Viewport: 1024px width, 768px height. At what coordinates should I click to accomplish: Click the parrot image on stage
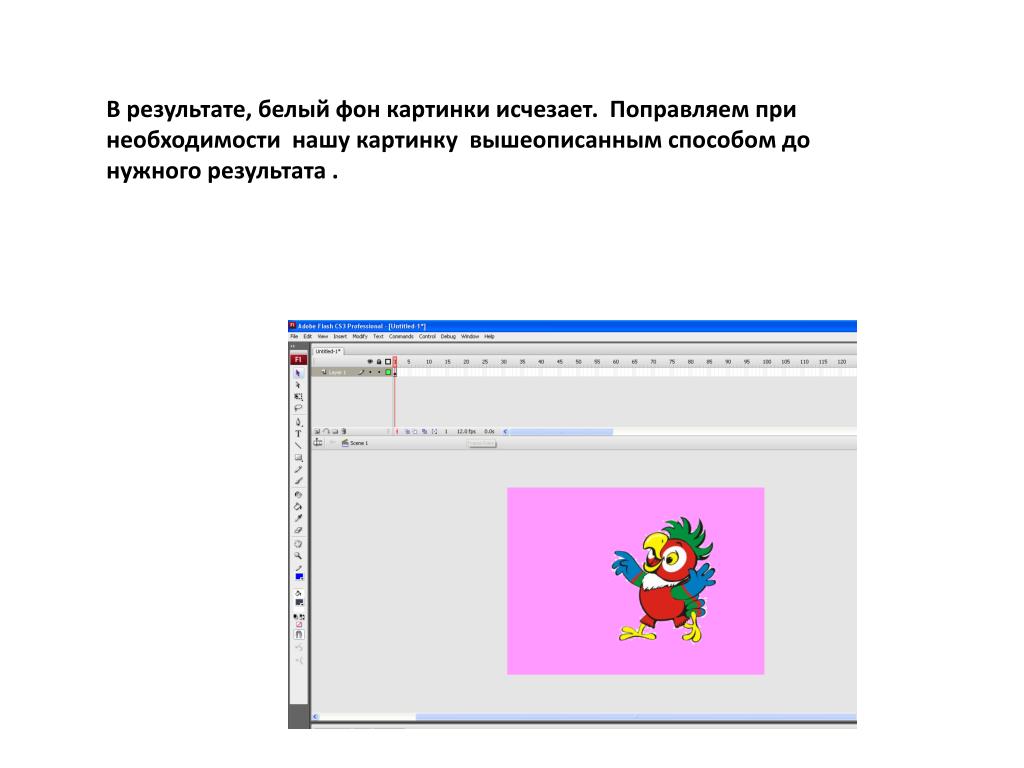(664, 580)
